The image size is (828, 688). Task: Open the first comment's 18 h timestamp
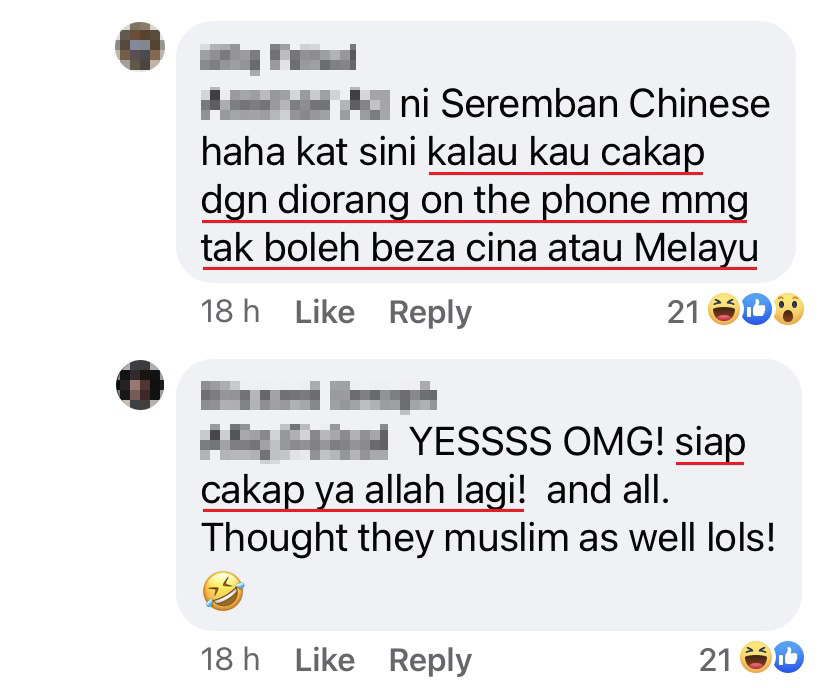pos(230,312)
